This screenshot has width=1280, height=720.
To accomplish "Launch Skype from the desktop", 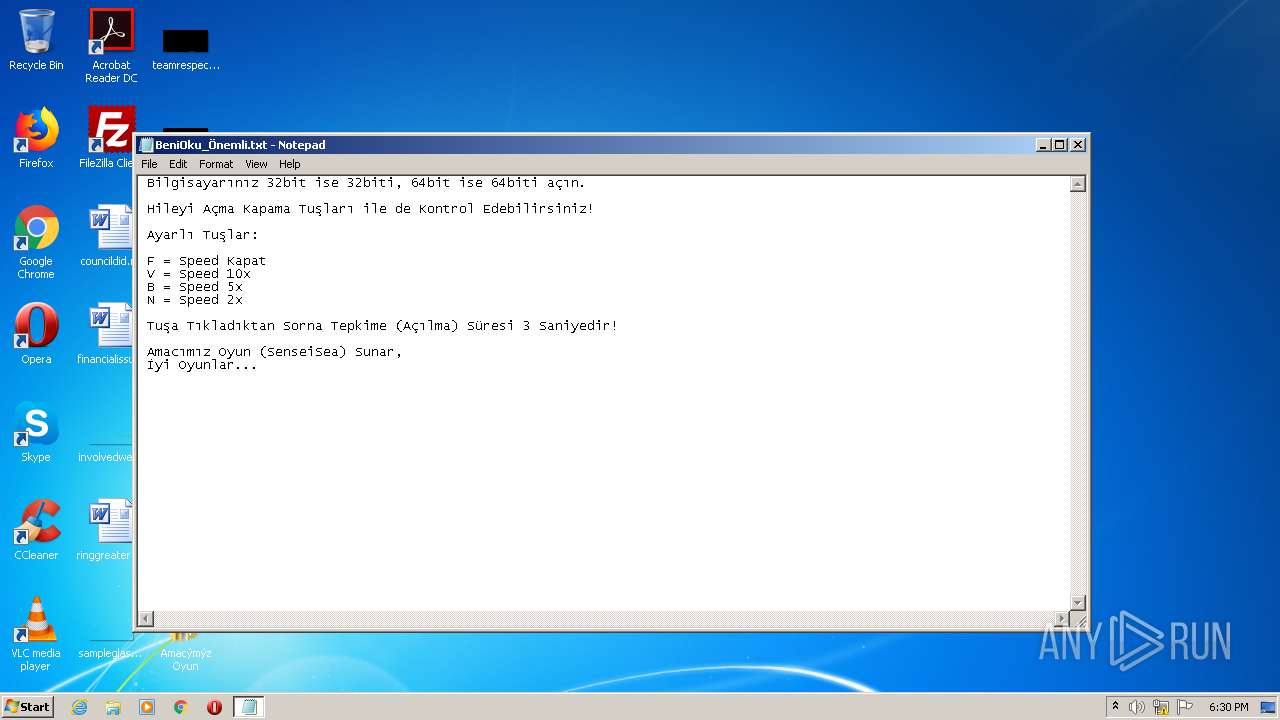I will (x=36, y=432).
